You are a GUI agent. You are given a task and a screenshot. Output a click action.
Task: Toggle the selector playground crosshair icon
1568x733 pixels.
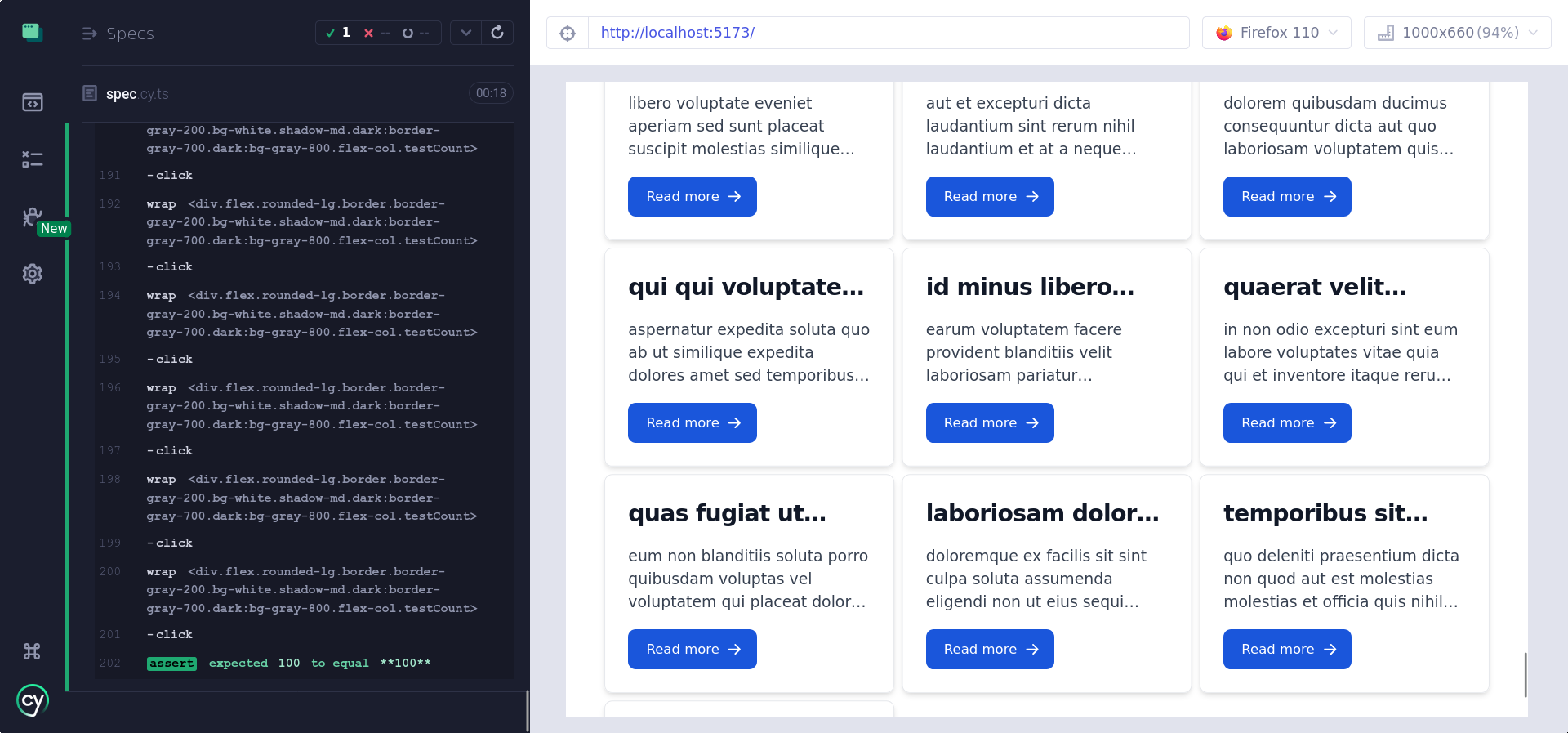click(x=568, y=33)
